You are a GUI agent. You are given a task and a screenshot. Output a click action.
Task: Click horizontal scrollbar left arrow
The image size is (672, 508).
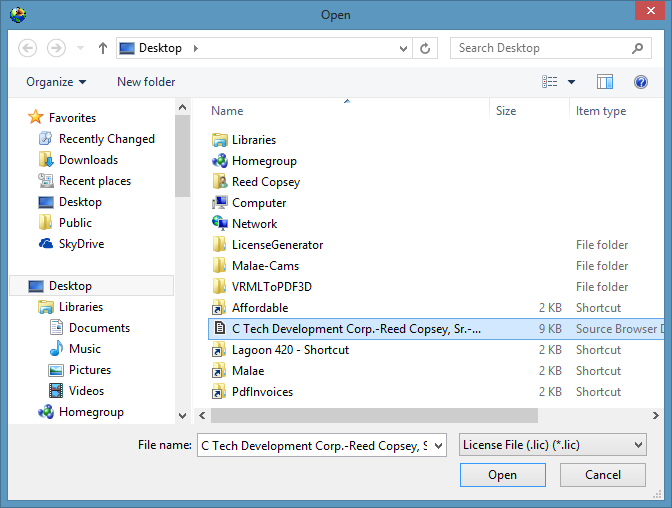(202, 415)
